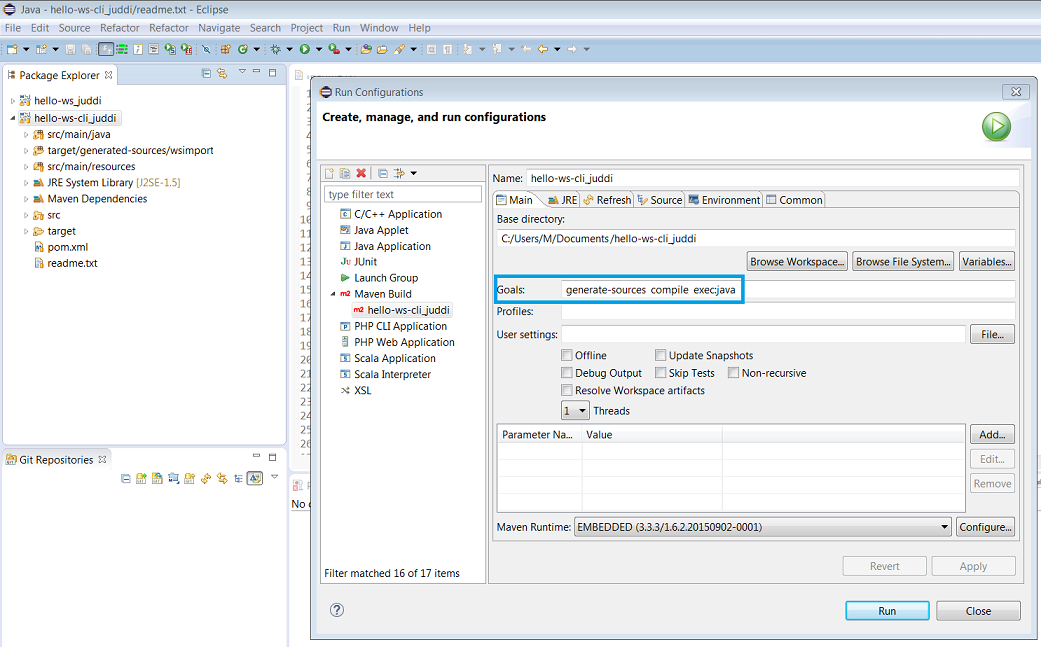
Task: Delete the selected launch configuration with the red X
Action: tap(361, 173)
